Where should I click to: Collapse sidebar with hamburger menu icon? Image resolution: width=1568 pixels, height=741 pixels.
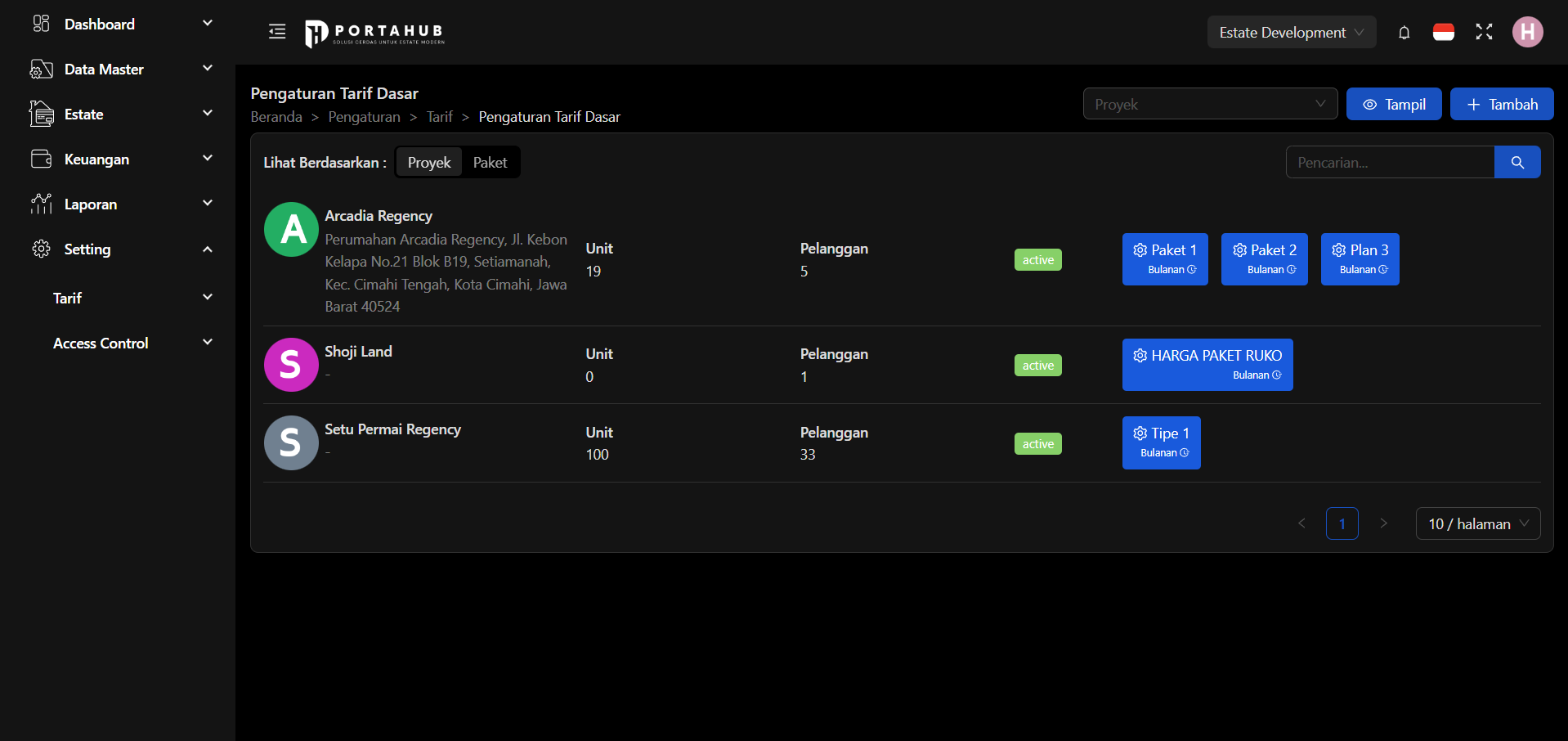(x=277, y=32)
